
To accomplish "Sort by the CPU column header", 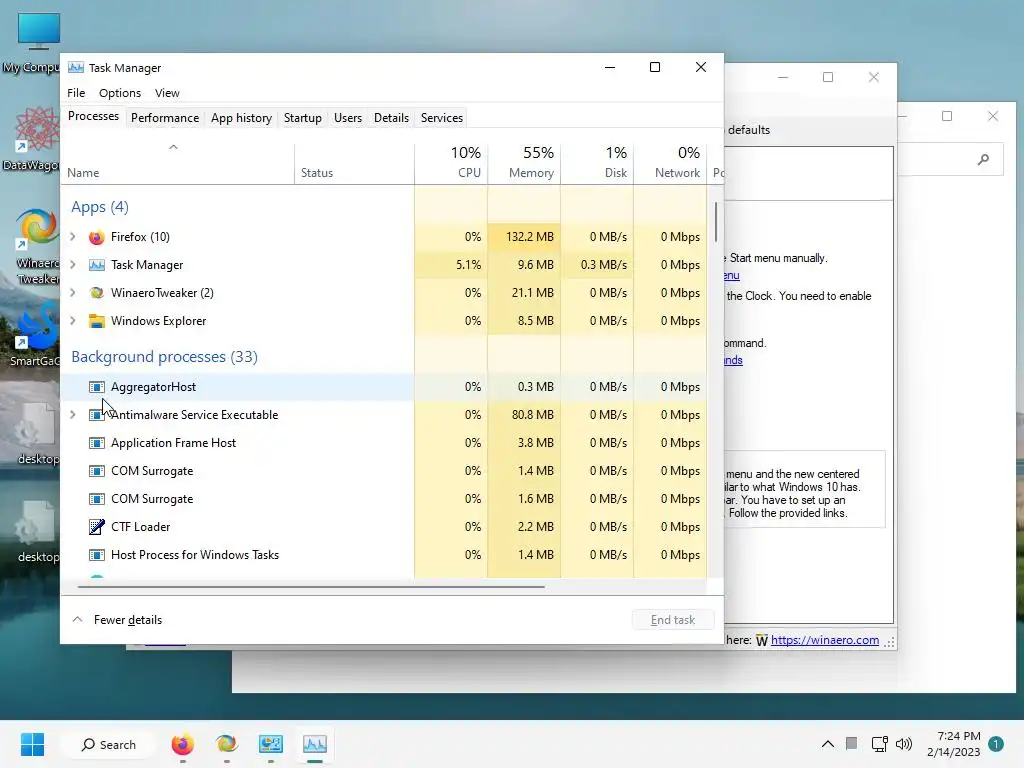I will tap(451, 163).
